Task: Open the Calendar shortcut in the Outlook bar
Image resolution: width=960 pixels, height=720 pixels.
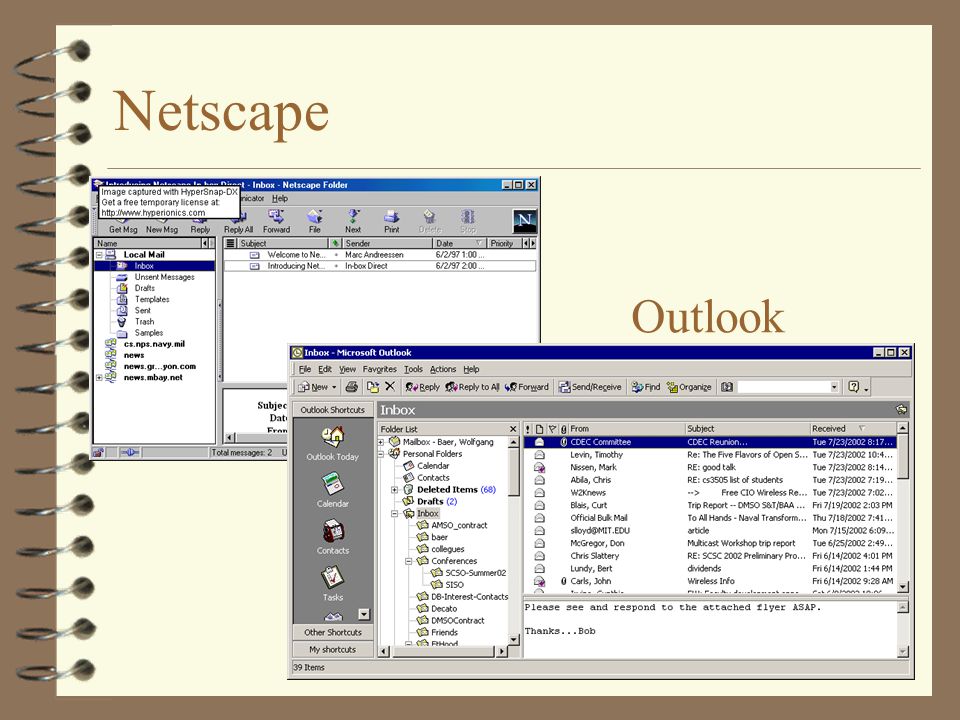Action: click(332, 484)
